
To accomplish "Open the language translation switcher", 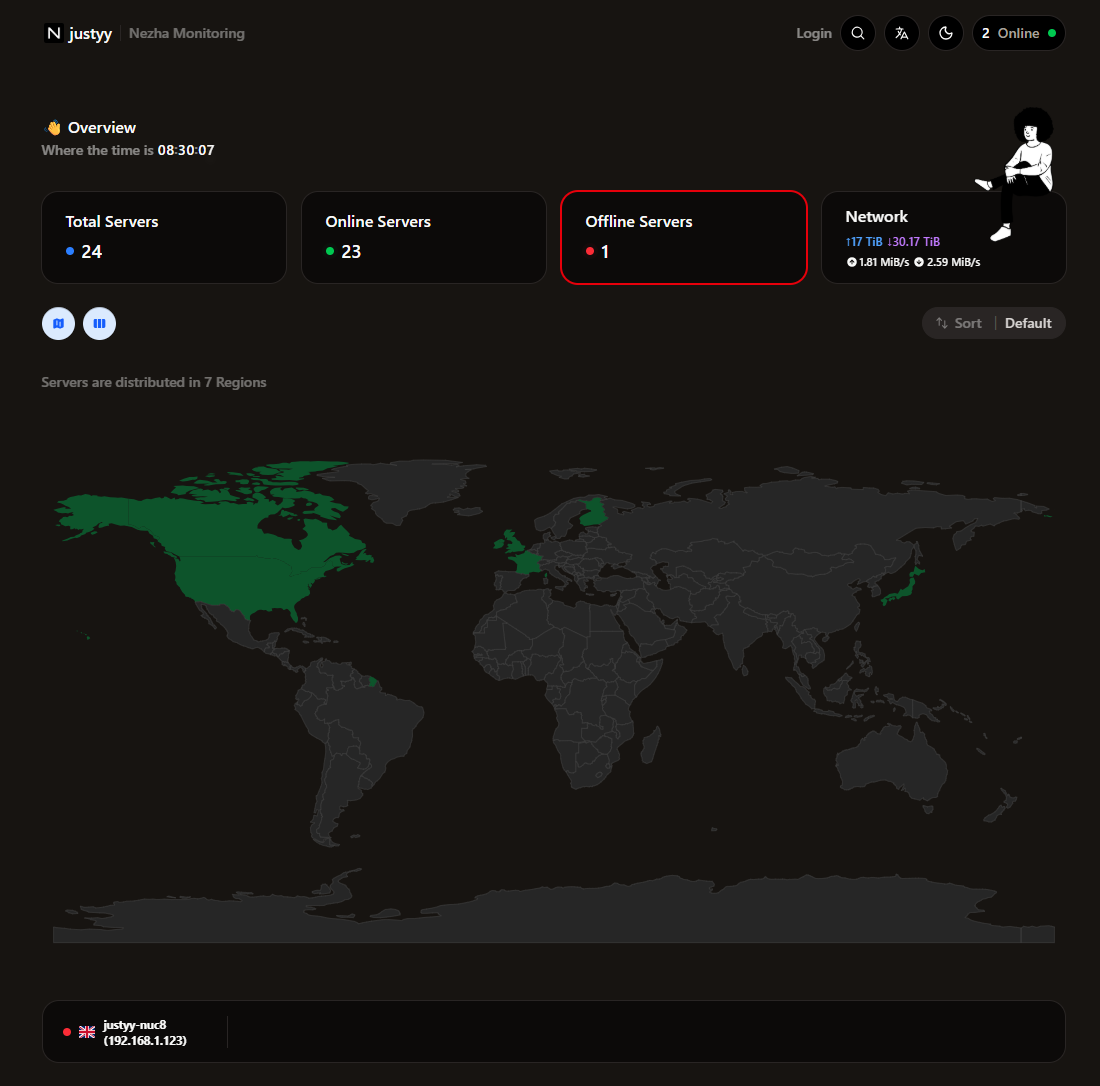I will point(901,33).
